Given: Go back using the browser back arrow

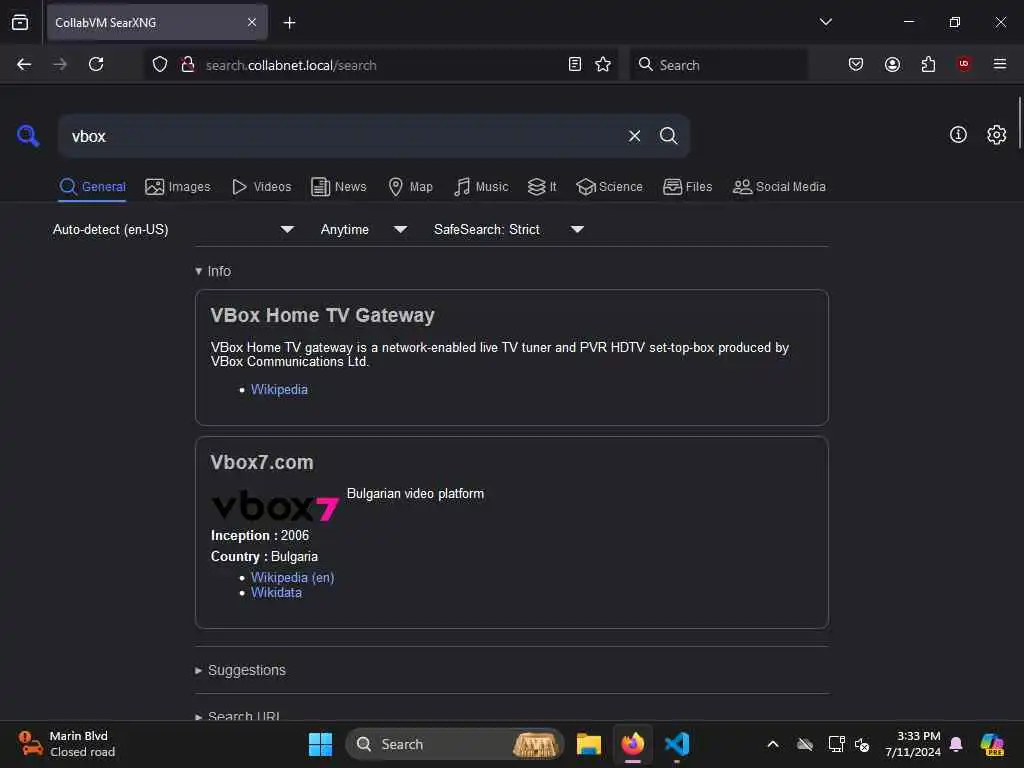Looking at the screenshot, I should point(24,64).
